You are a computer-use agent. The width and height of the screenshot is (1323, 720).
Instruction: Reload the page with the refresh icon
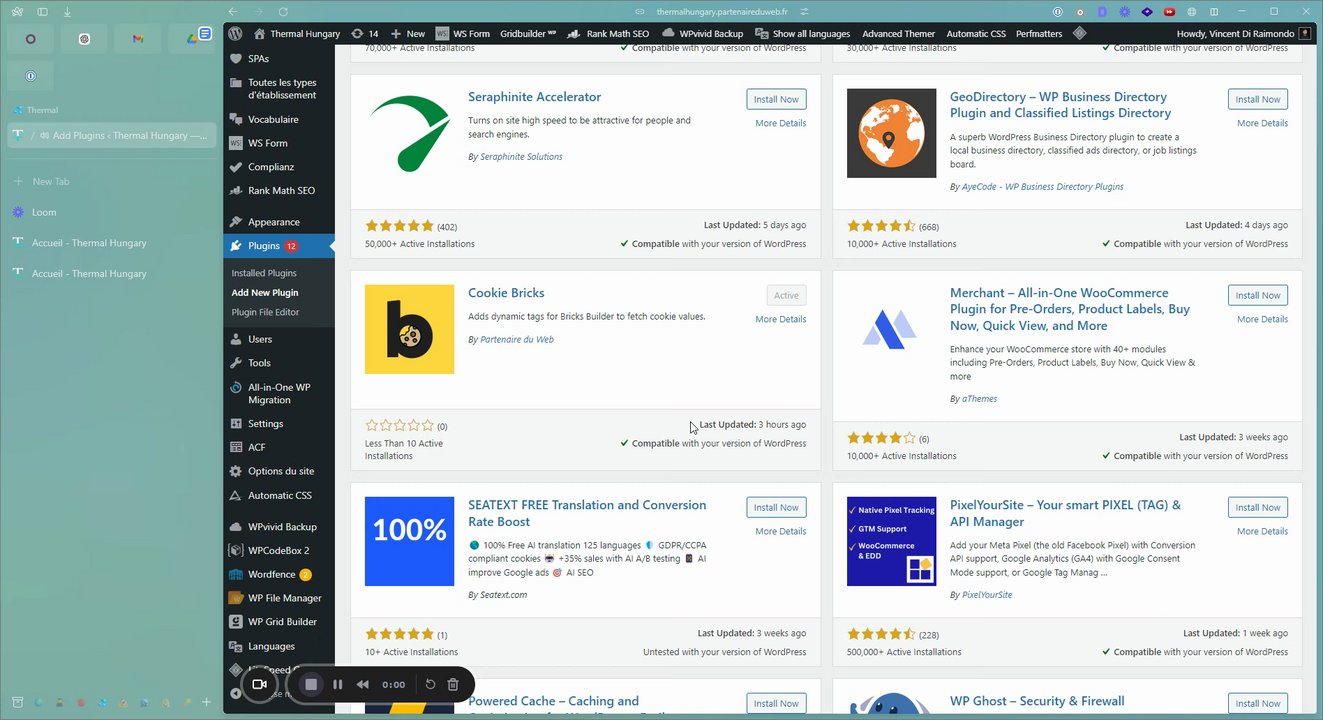283,11
